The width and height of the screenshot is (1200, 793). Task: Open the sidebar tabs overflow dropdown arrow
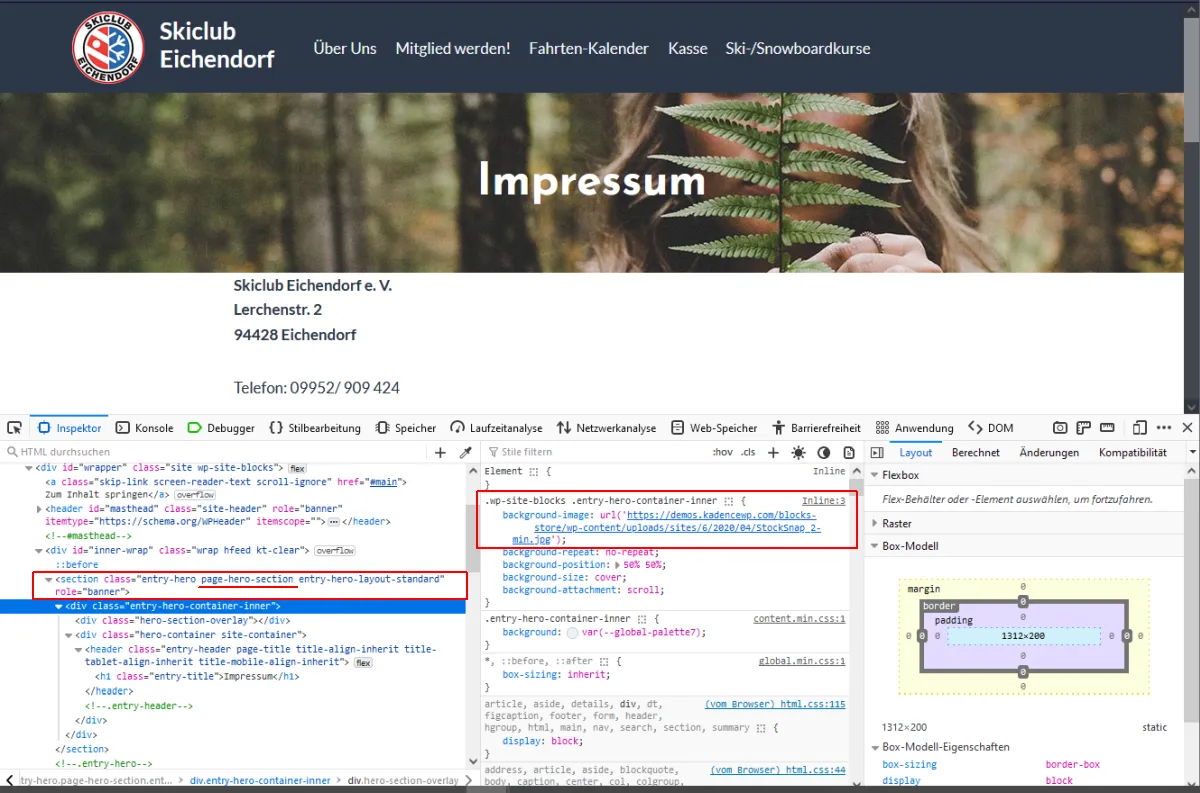pos(1191,453)
